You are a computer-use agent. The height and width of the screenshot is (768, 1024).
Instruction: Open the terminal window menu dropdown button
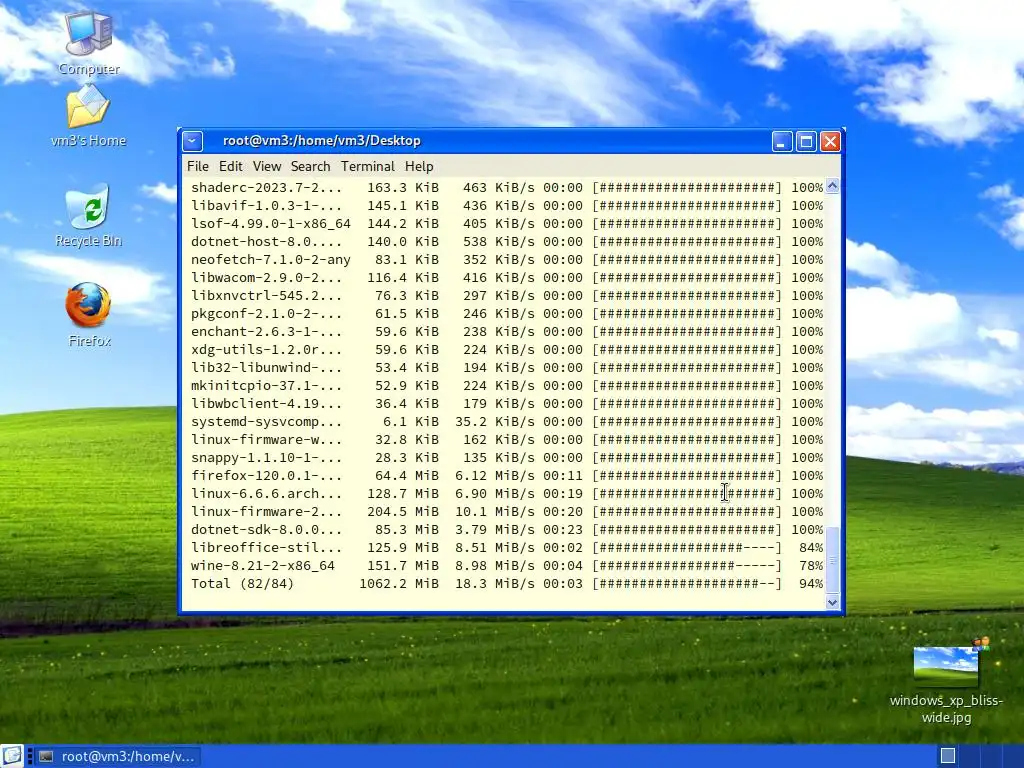(x=193, y=141)
